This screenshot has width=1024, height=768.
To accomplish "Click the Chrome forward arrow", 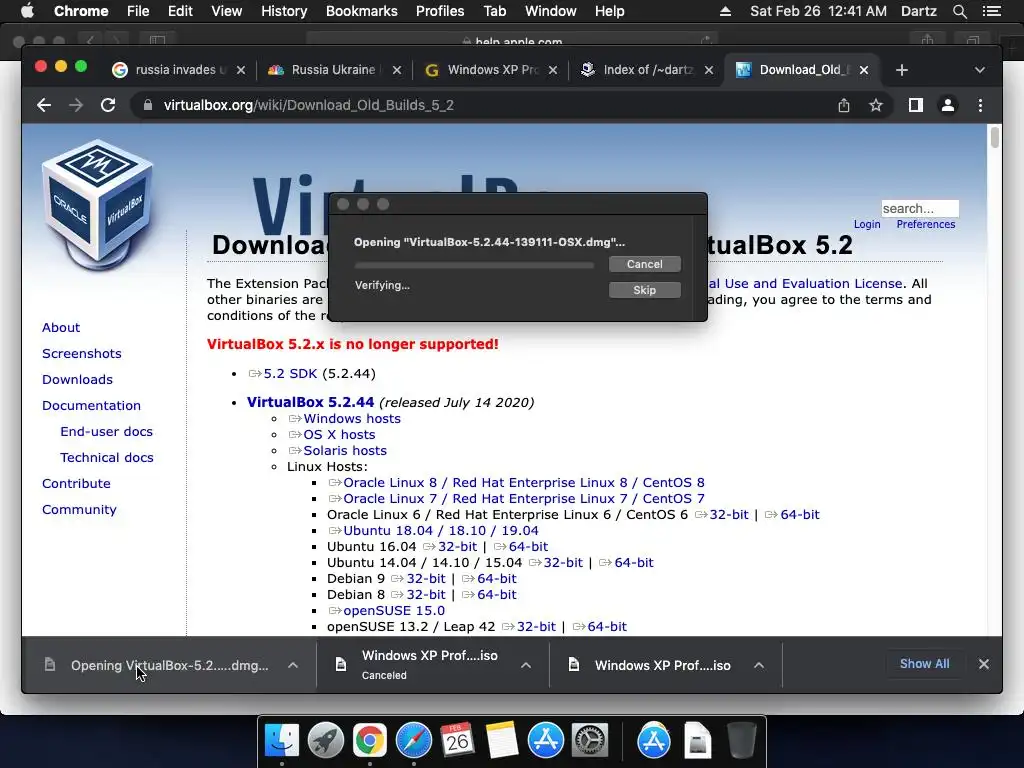I will pos(76,105).
